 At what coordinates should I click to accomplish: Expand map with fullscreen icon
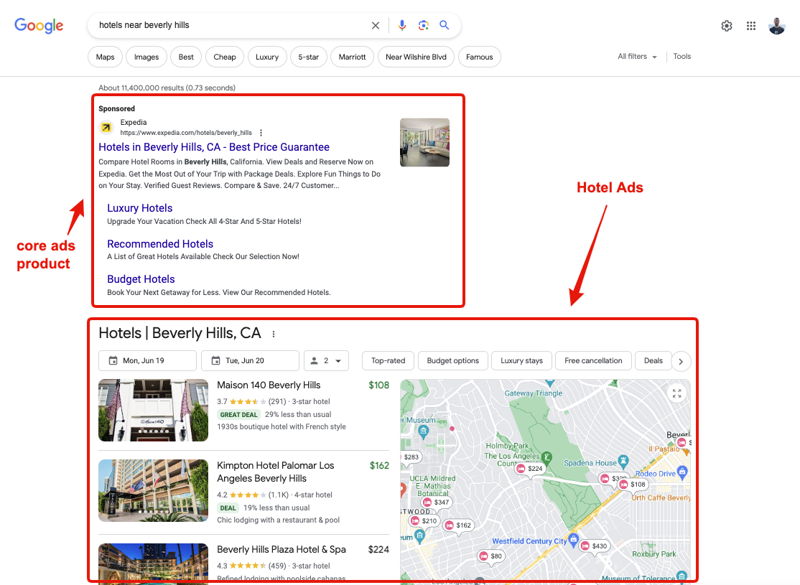pyautogui.click(x=677, y=393)
